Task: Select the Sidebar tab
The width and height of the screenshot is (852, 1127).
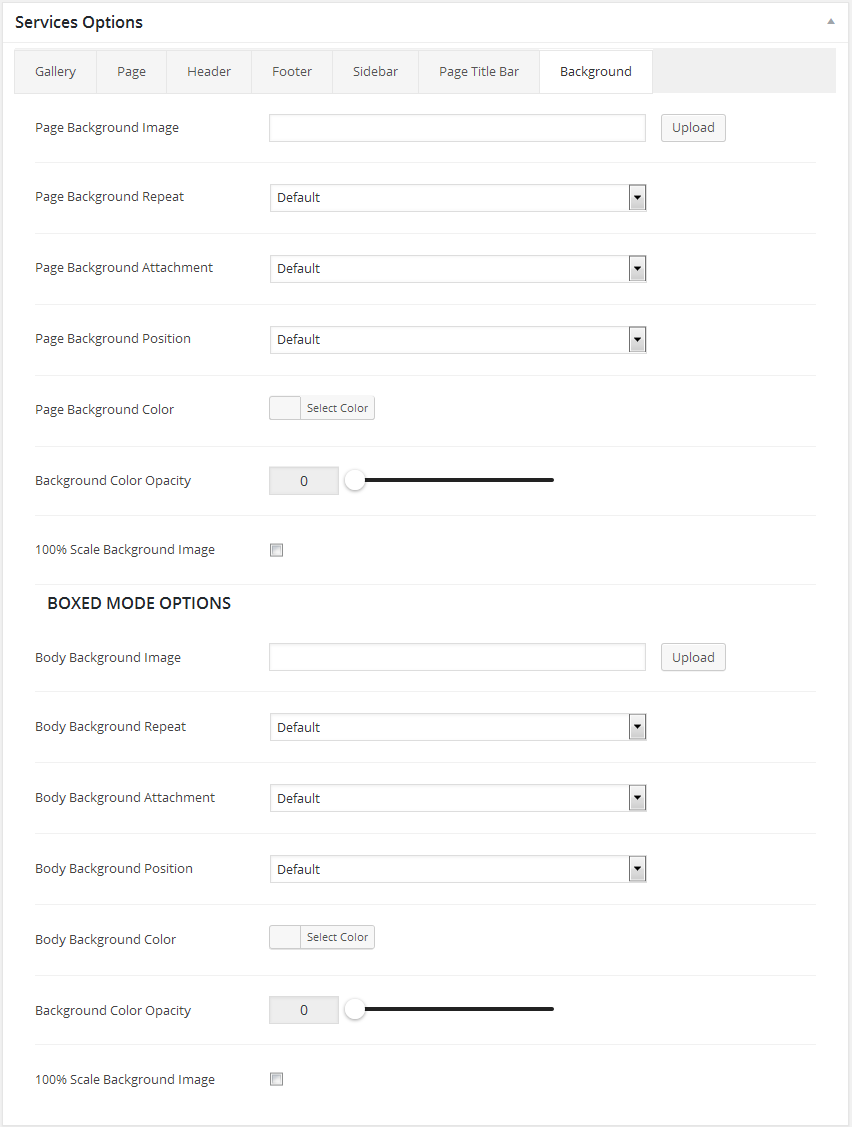Action: tap(375, 72)
